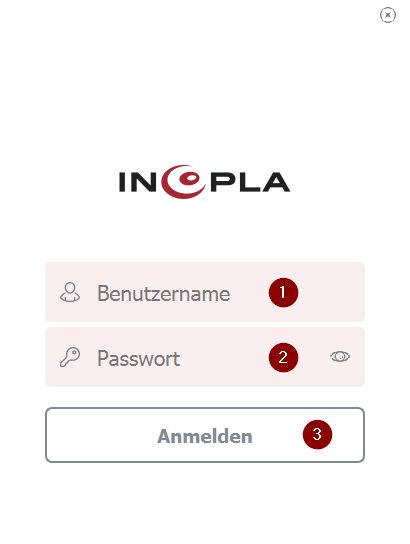410x544 pixels.
Task: Click the empty left part of the Anmelden button
Action: pyautogui.click(x=101, y=435)
